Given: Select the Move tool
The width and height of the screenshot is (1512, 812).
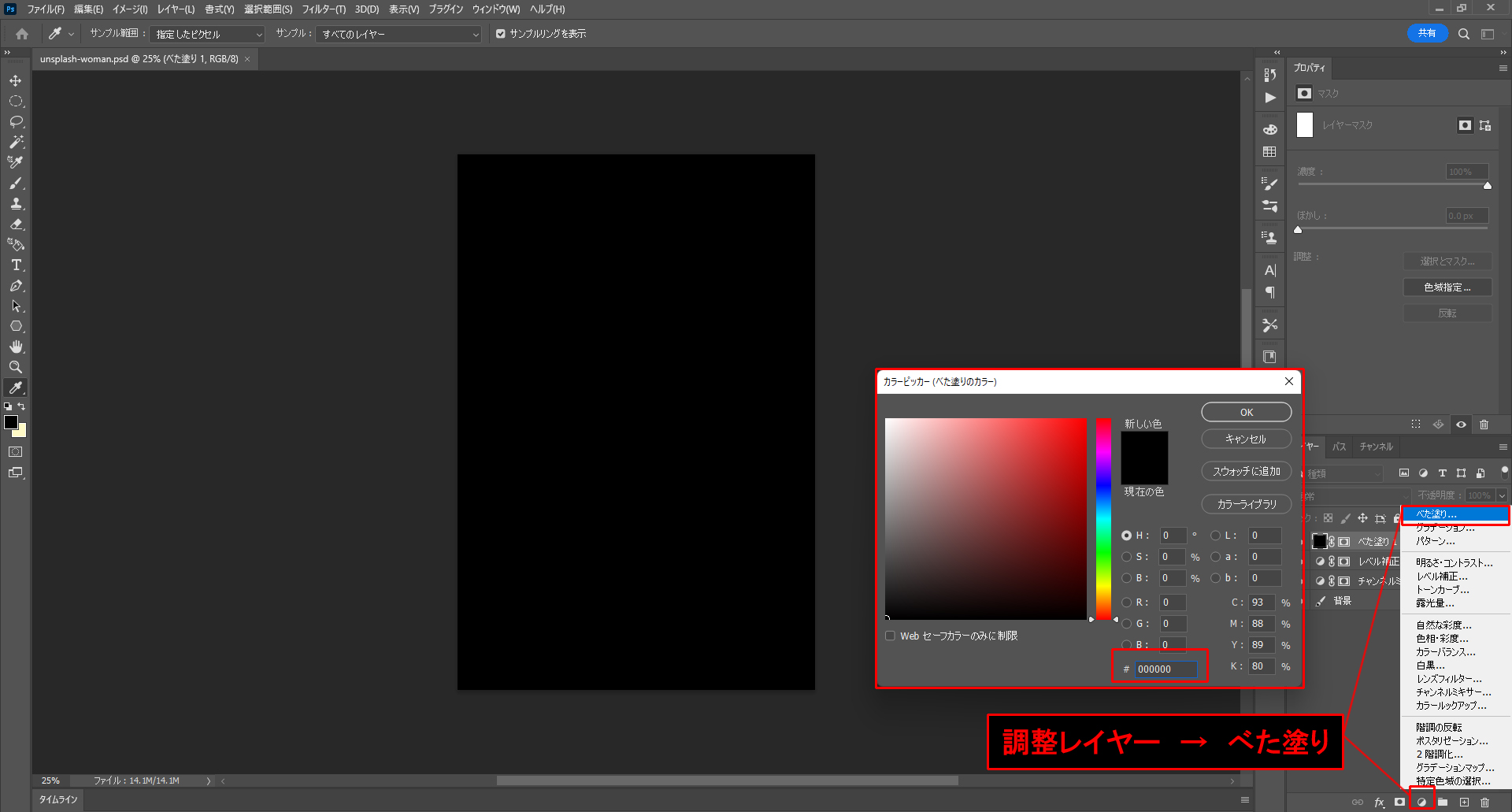Looking at the screenshot, I should [x=16, y=81].
